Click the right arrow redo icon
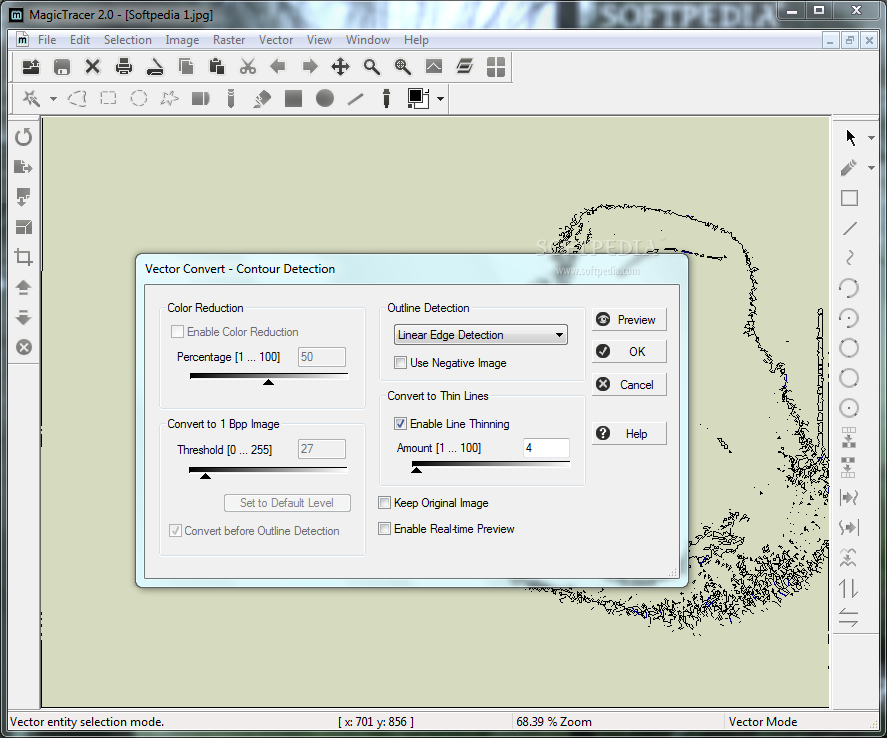 click(309, 67)
